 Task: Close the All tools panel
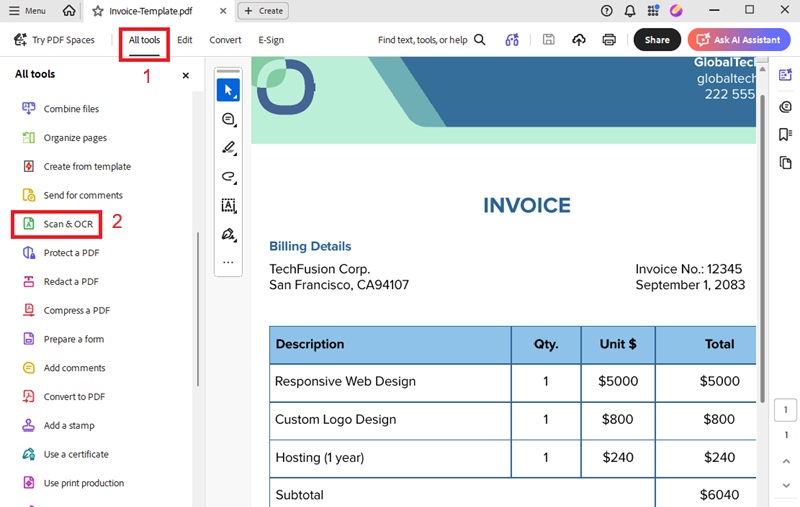(186, 75)
